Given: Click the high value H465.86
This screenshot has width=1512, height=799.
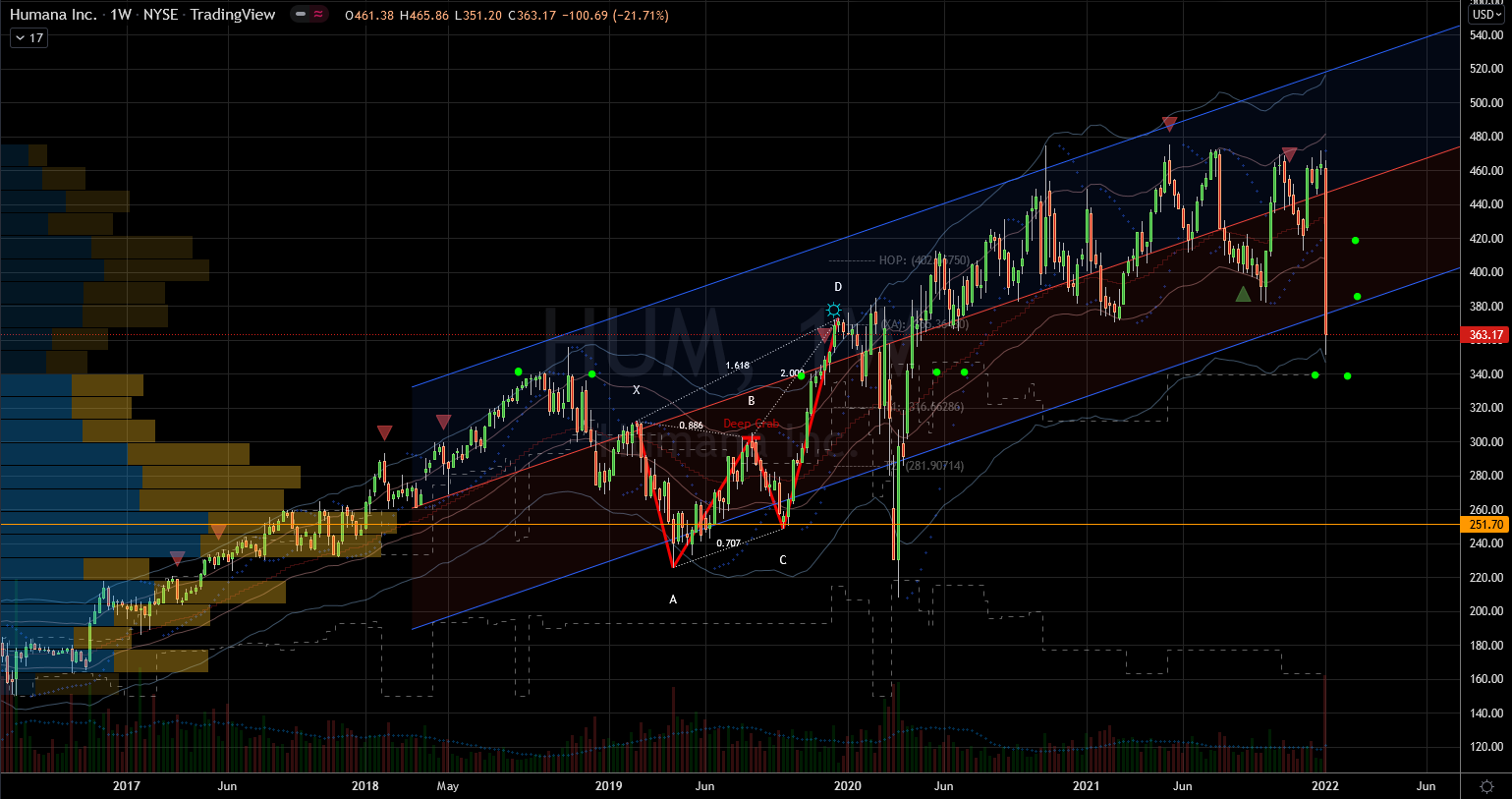Looking at the screenshot, I should (x=422, y=16).
